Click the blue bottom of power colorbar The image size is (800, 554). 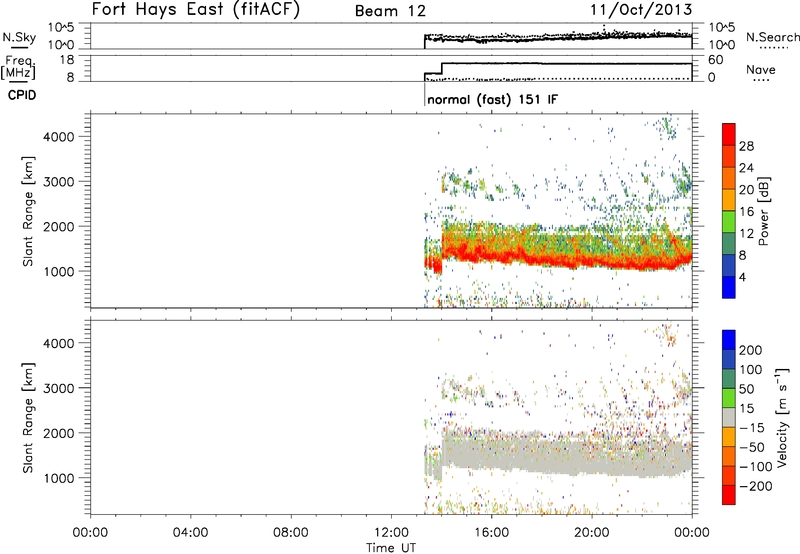pyautogui.click(x=729, y=287)
